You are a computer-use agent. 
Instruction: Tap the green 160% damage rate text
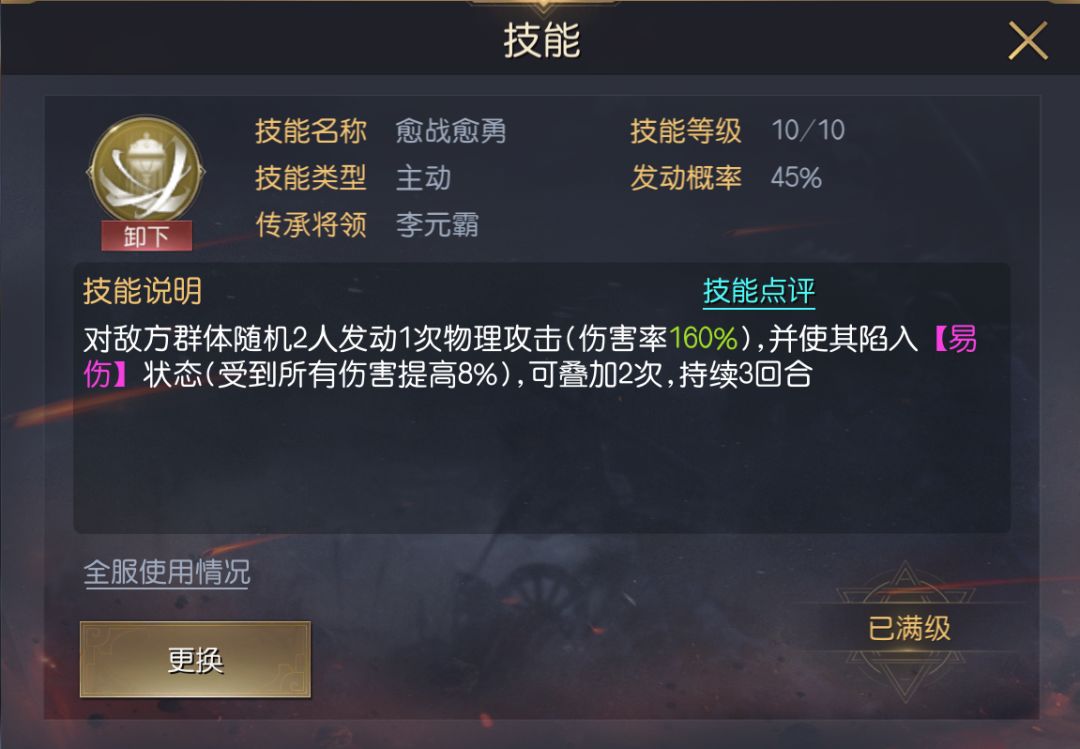click(x=703, y=338)
